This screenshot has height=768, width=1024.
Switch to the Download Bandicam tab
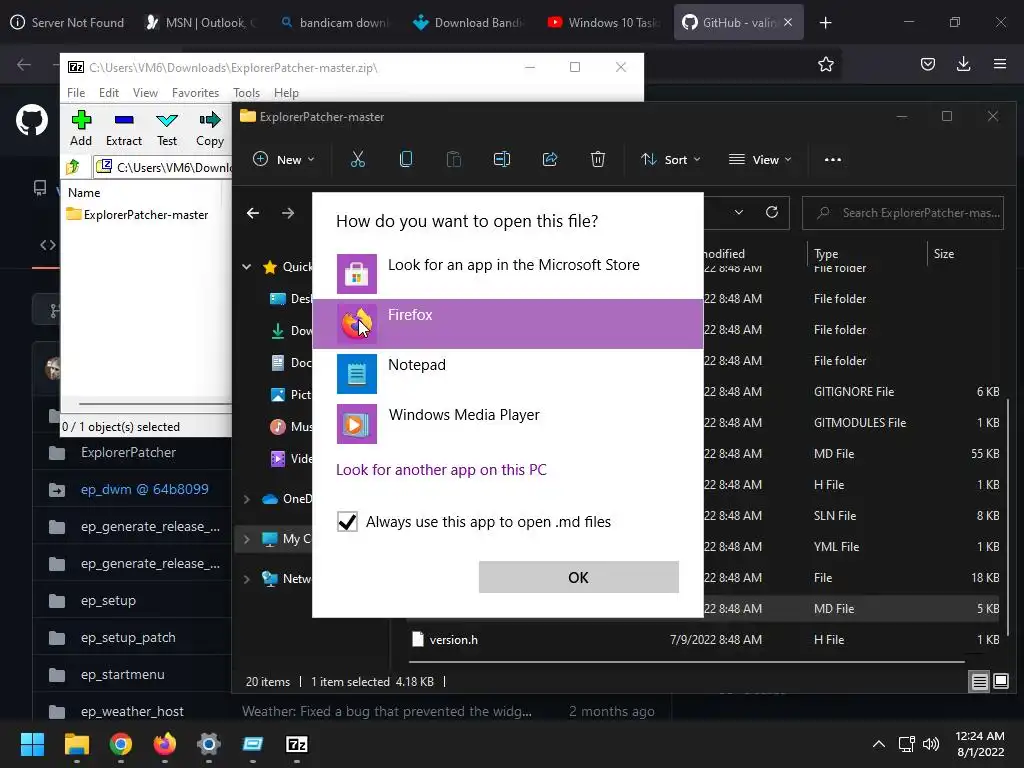(x=469, y=23)
